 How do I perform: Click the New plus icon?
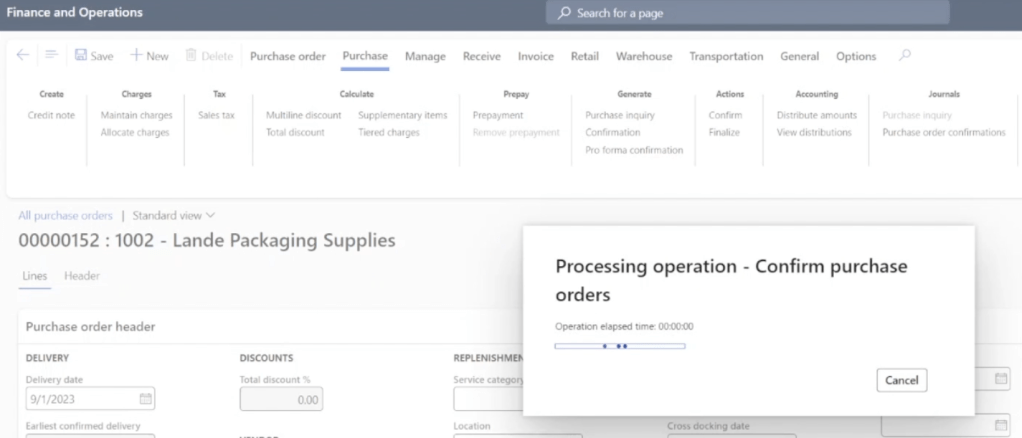pyautogui.click(x=136, y=57)
